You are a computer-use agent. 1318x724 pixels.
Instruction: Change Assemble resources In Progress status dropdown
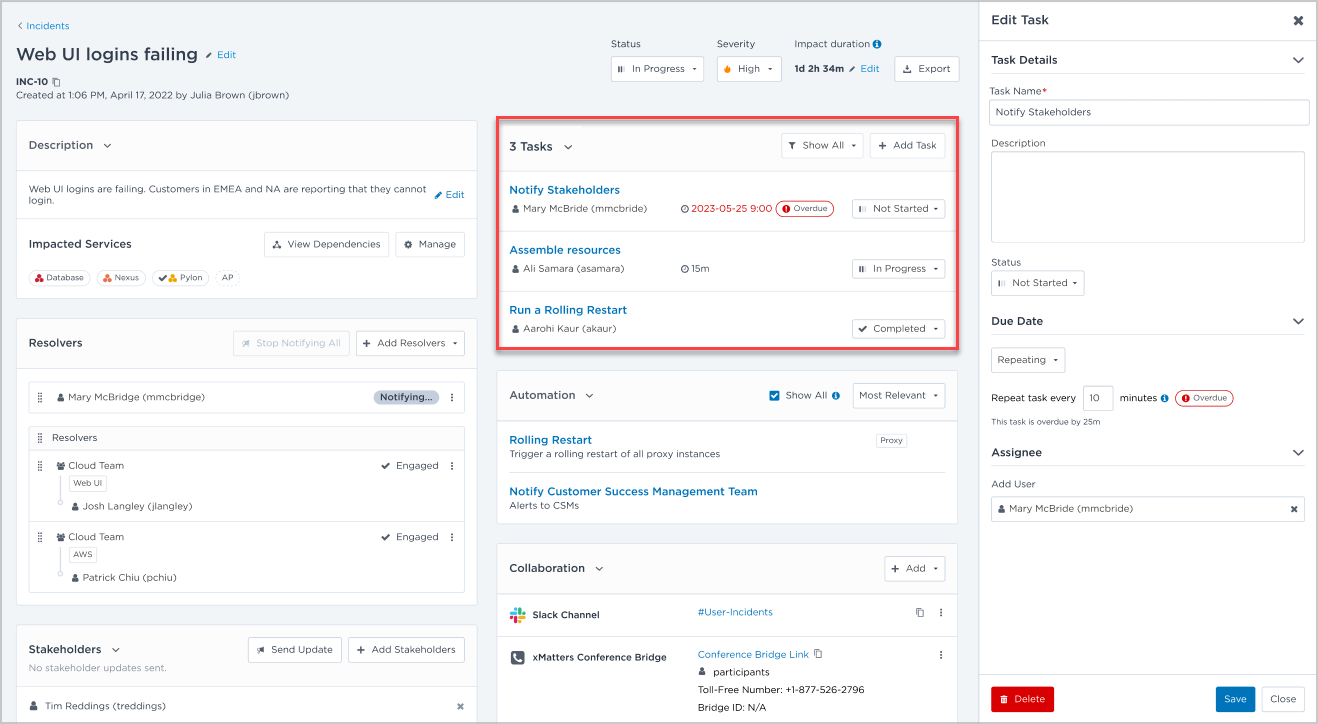(898, 269)
